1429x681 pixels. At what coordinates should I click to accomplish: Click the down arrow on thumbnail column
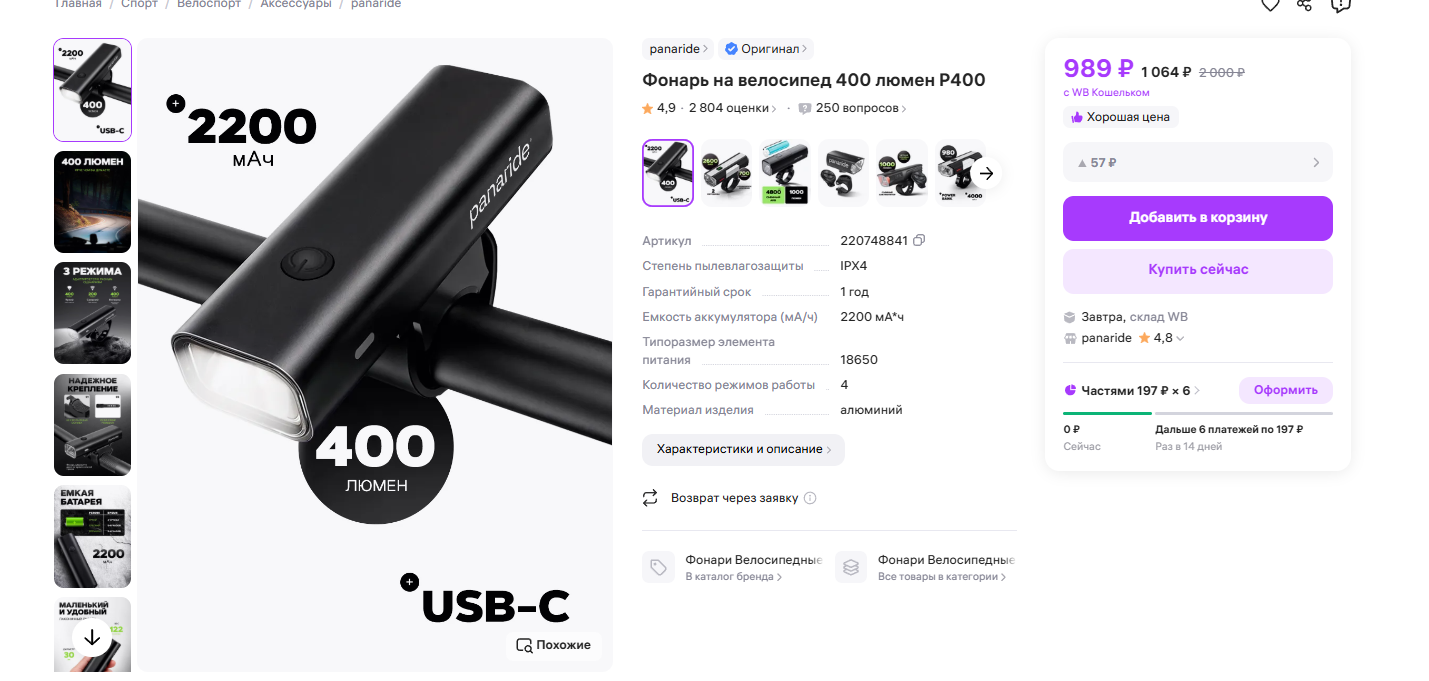pyautogui.click(x=92, y=637)
